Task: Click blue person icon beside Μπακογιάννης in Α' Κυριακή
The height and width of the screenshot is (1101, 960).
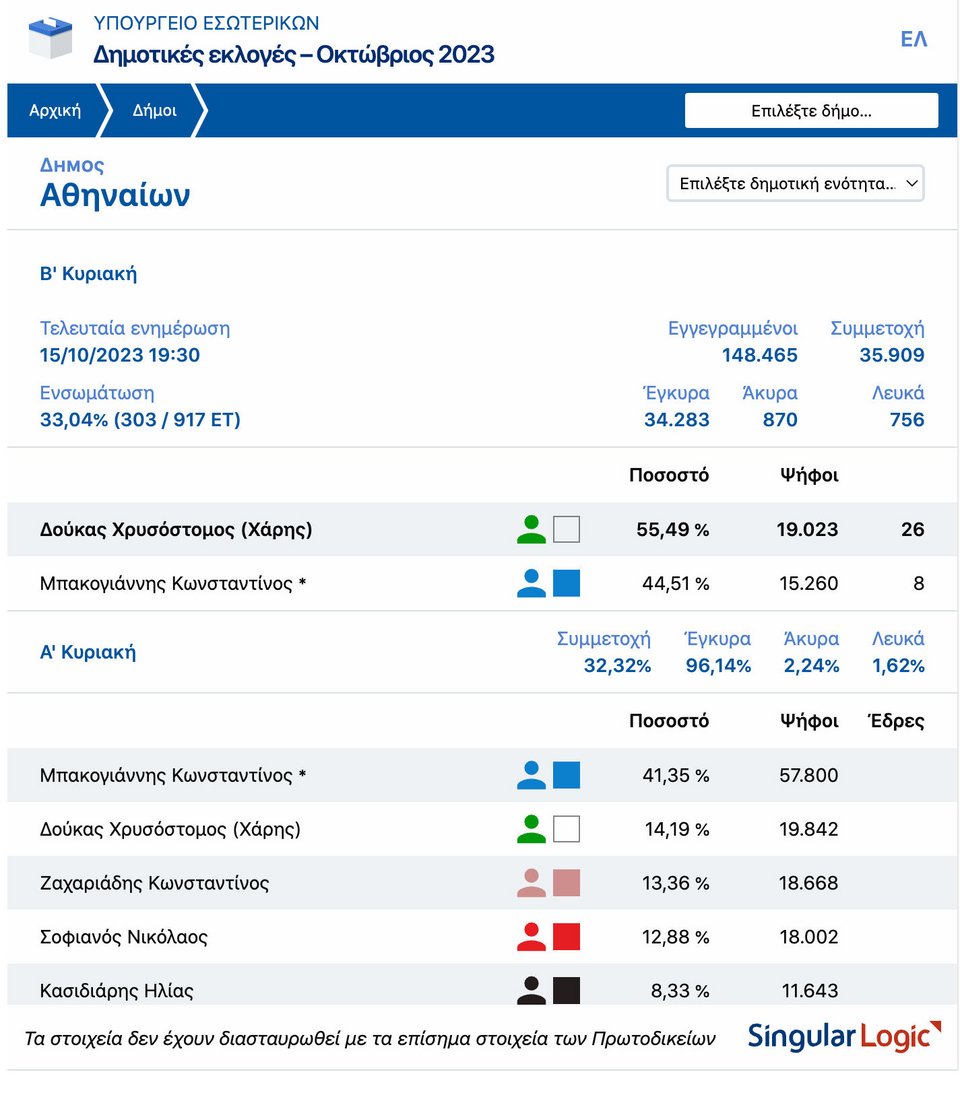Action: point(531,775)
